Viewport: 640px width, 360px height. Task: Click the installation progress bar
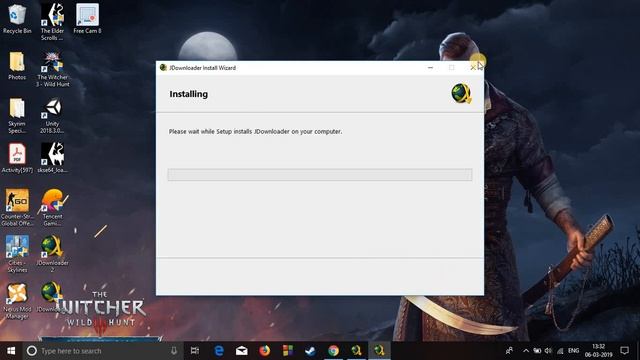click(x=320, y=175)
